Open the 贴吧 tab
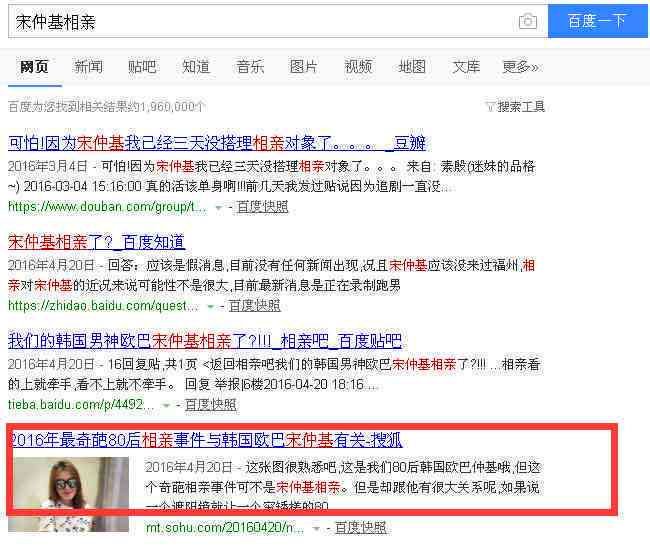Screen dimensions: 650x546 [x=142, y=66]
